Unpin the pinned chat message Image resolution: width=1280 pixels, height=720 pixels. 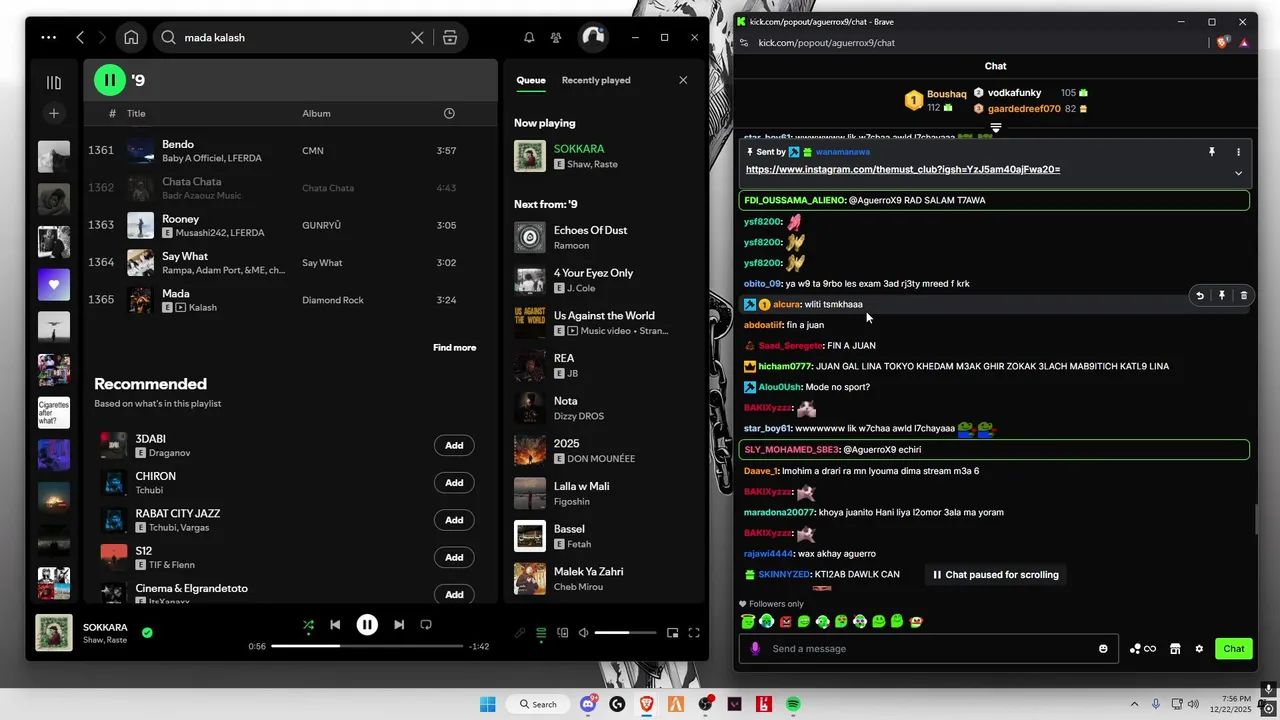point(1212,152)
